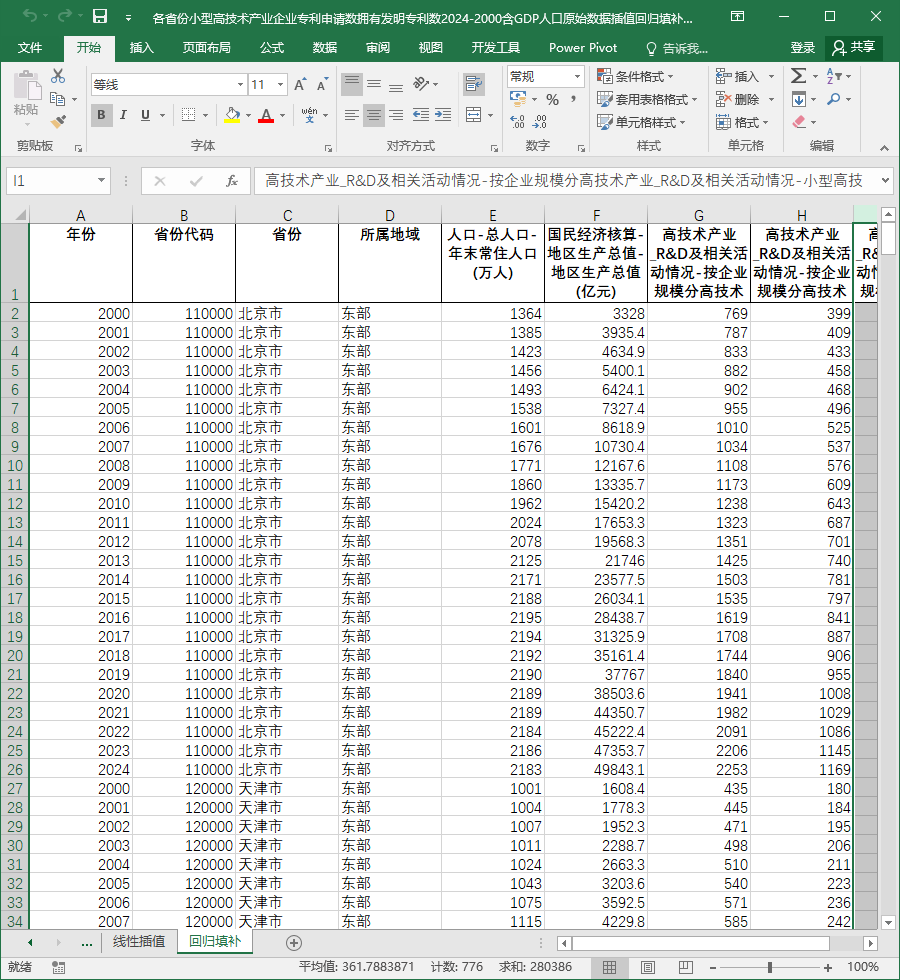
Task: Open the 数据 ribbon tab
Action: [x=324, y=48]
